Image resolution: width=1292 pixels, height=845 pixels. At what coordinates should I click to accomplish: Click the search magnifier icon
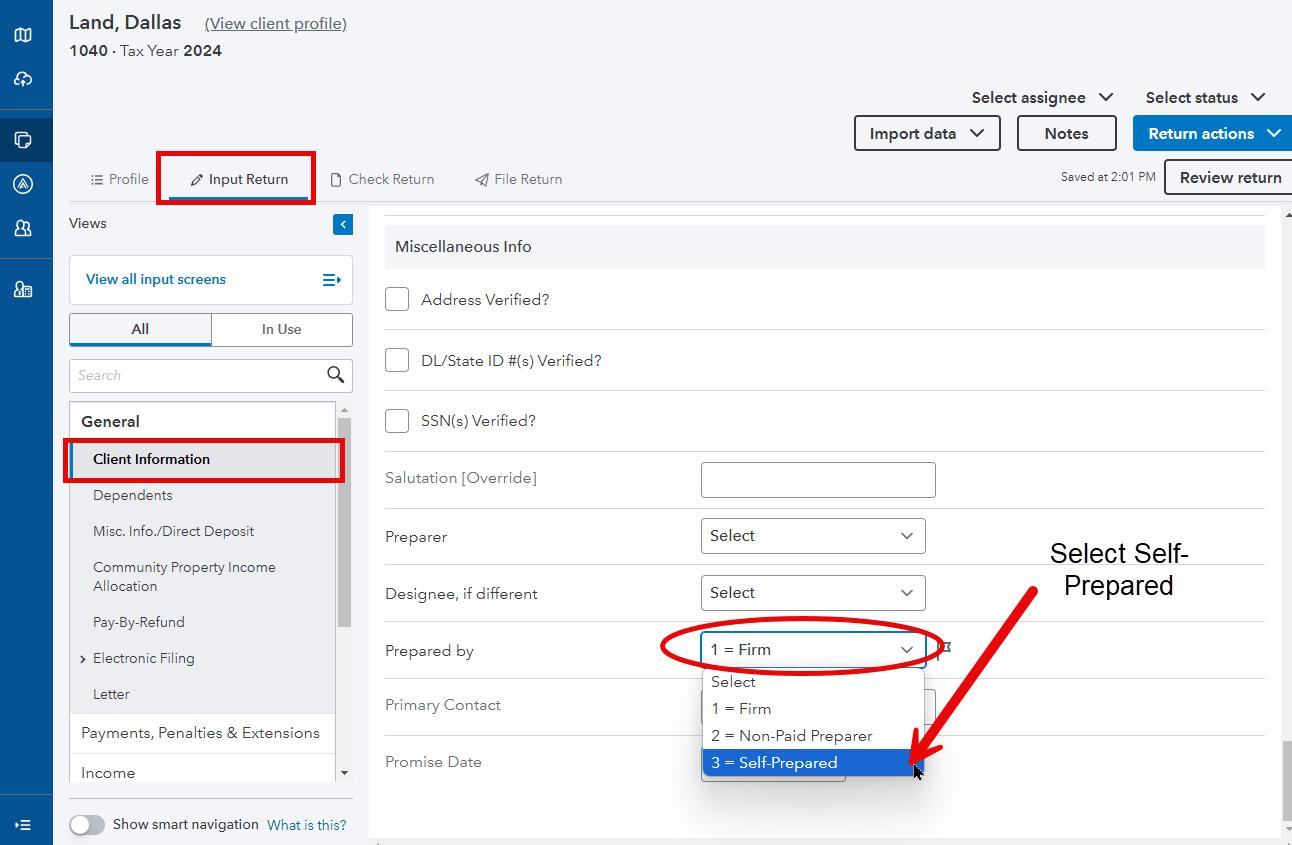[x=336, y=375]
